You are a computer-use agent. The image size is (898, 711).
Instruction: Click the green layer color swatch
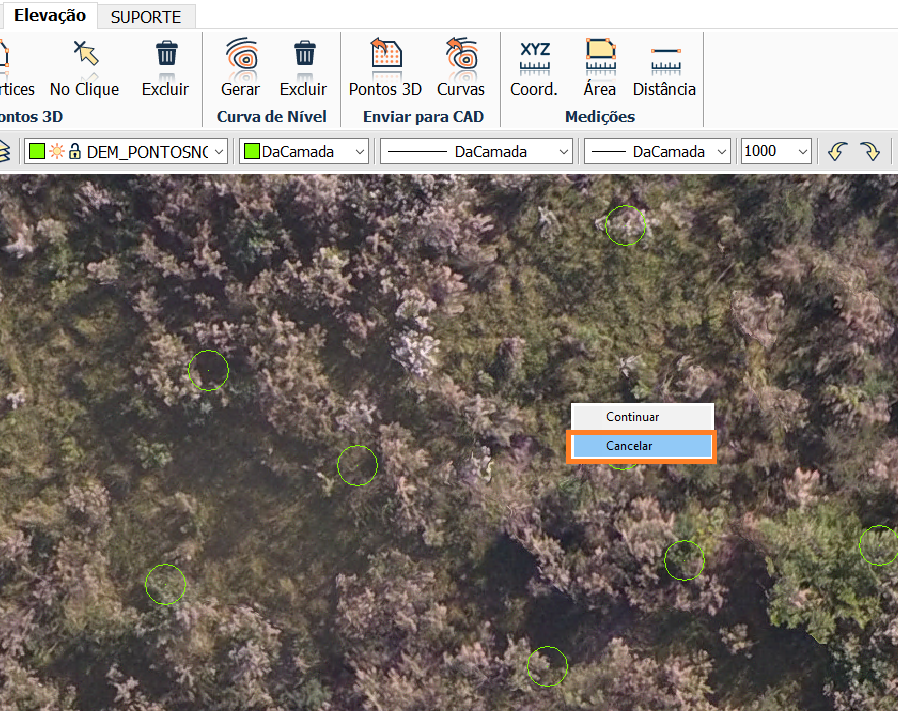click(38, 152)
